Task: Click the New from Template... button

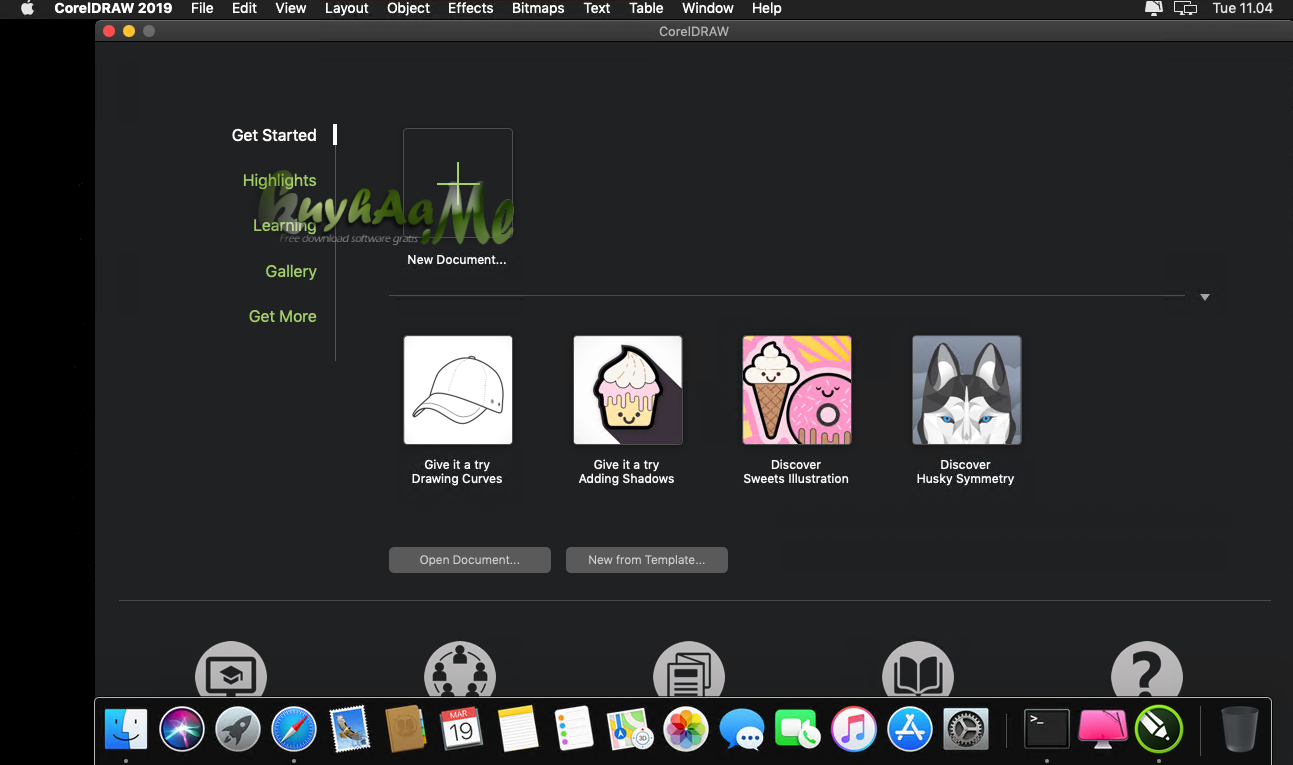Action: tap(647, 560)
